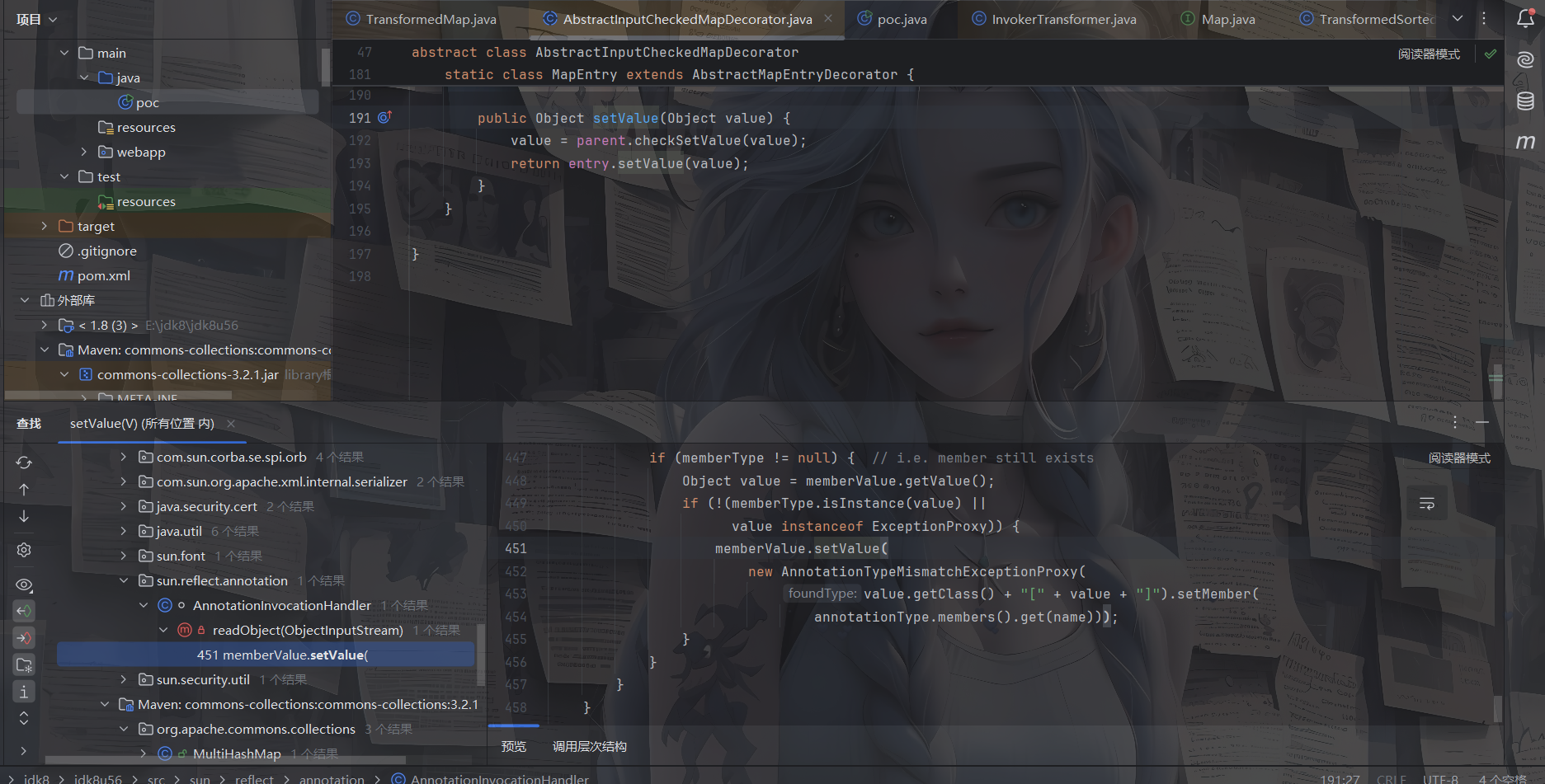Rerun the find usages search
Image resolution: width=1545 pixels, height=784 pixels.
24,462
